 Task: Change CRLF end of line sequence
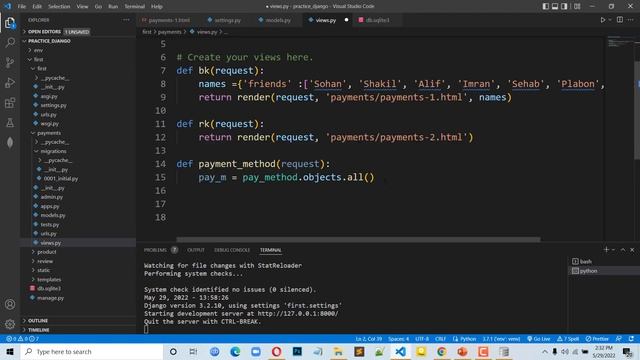coord(440,339)
